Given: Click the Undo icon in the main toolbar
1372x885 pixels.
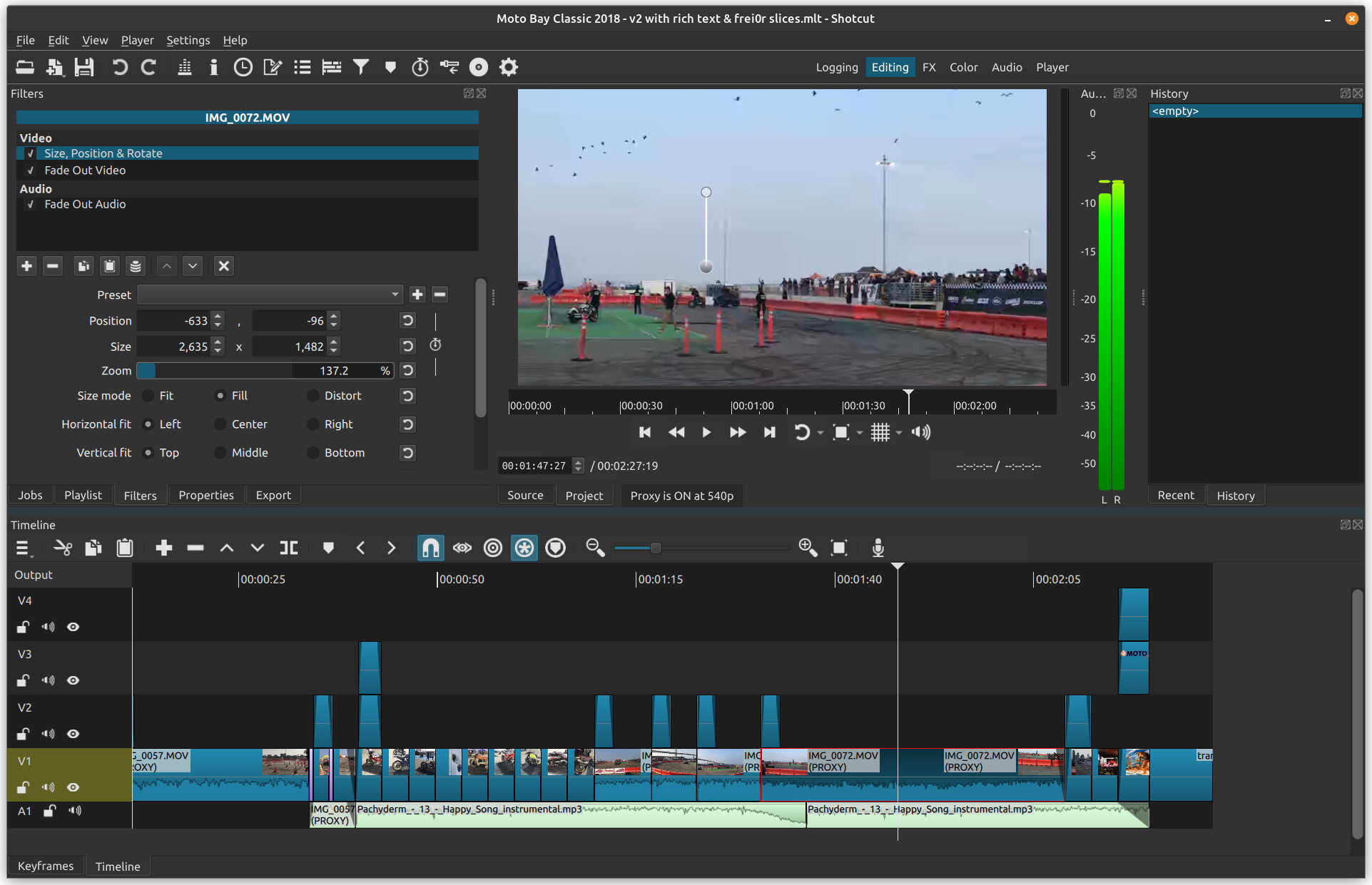Looking at the screenshot, I should (119, 66).
